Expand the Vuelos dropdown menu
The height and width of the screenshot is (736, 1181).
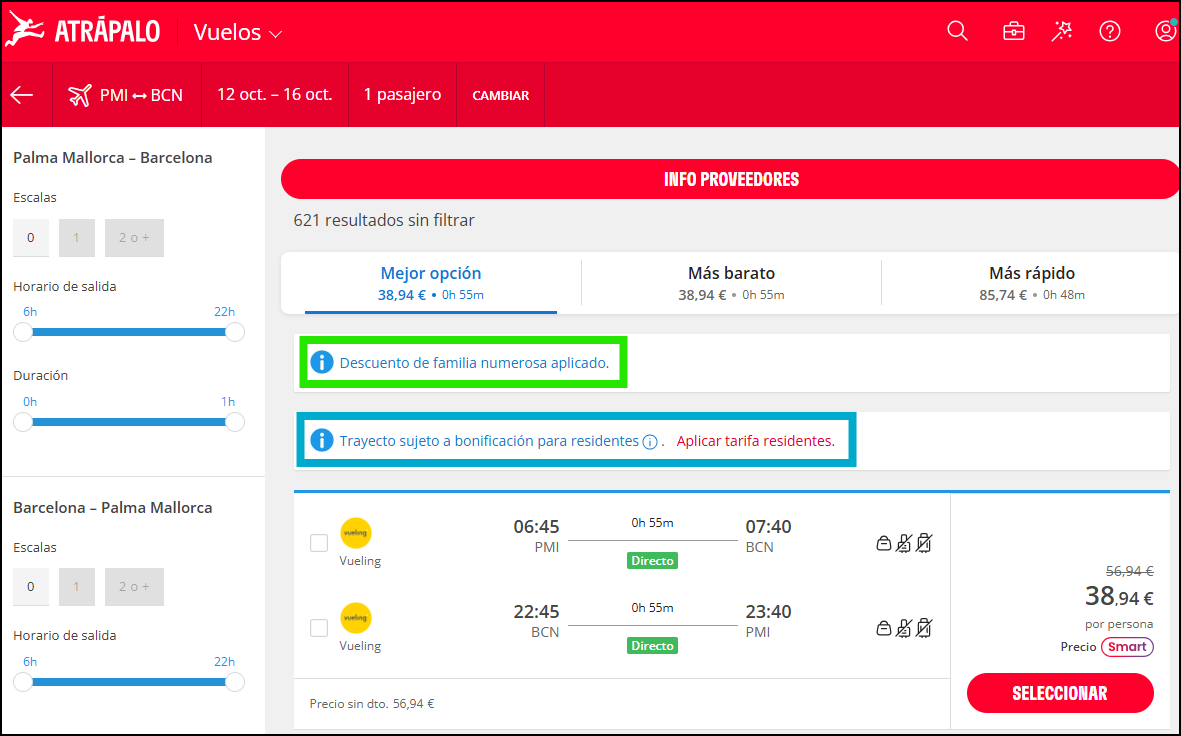(x=238, y=32)
